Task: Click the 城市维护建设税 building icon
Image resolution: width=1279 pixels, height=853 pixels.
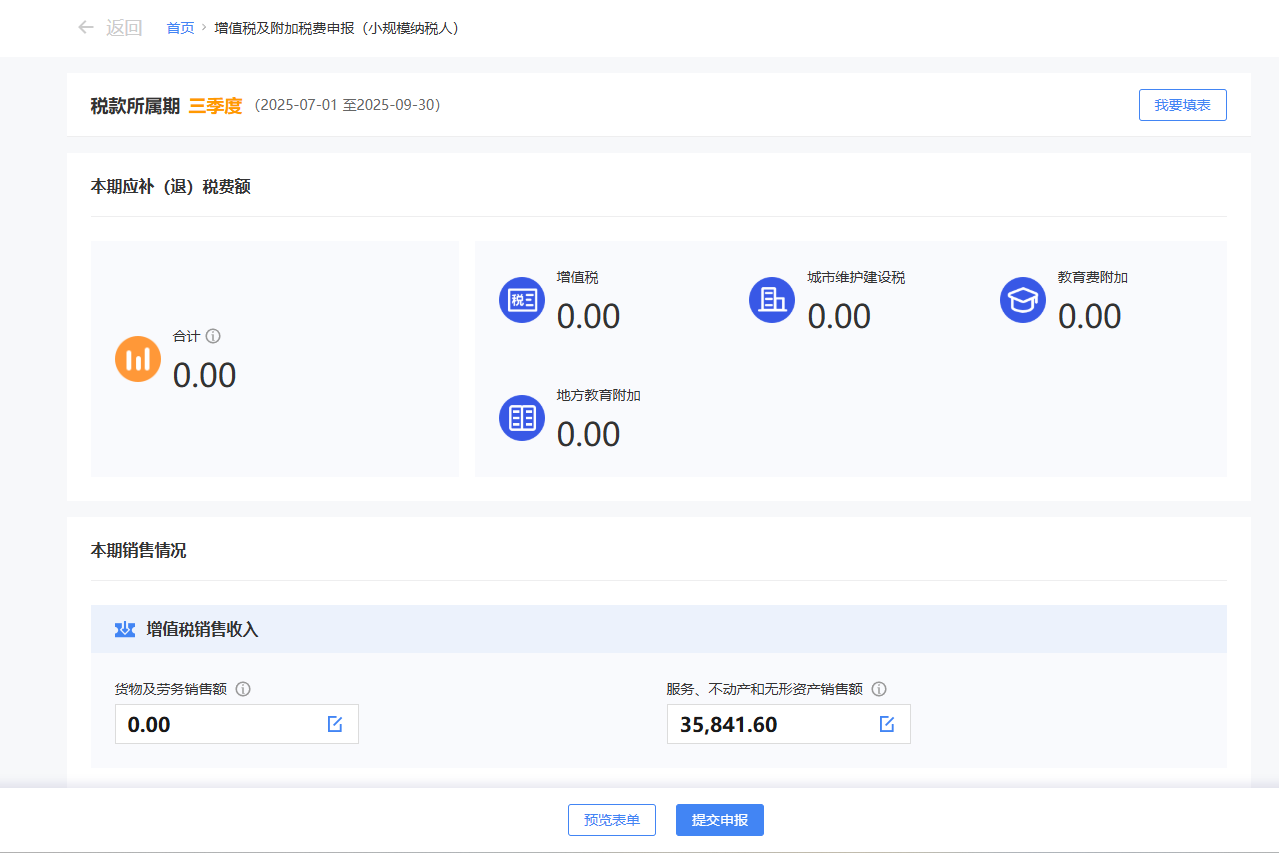Action: 772,300
